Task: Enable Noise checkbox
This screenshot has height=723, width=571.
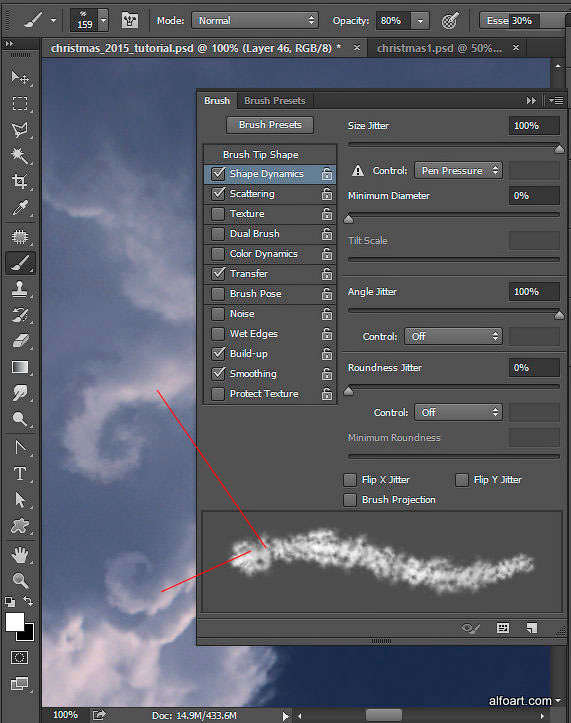Action: point(218,314)
